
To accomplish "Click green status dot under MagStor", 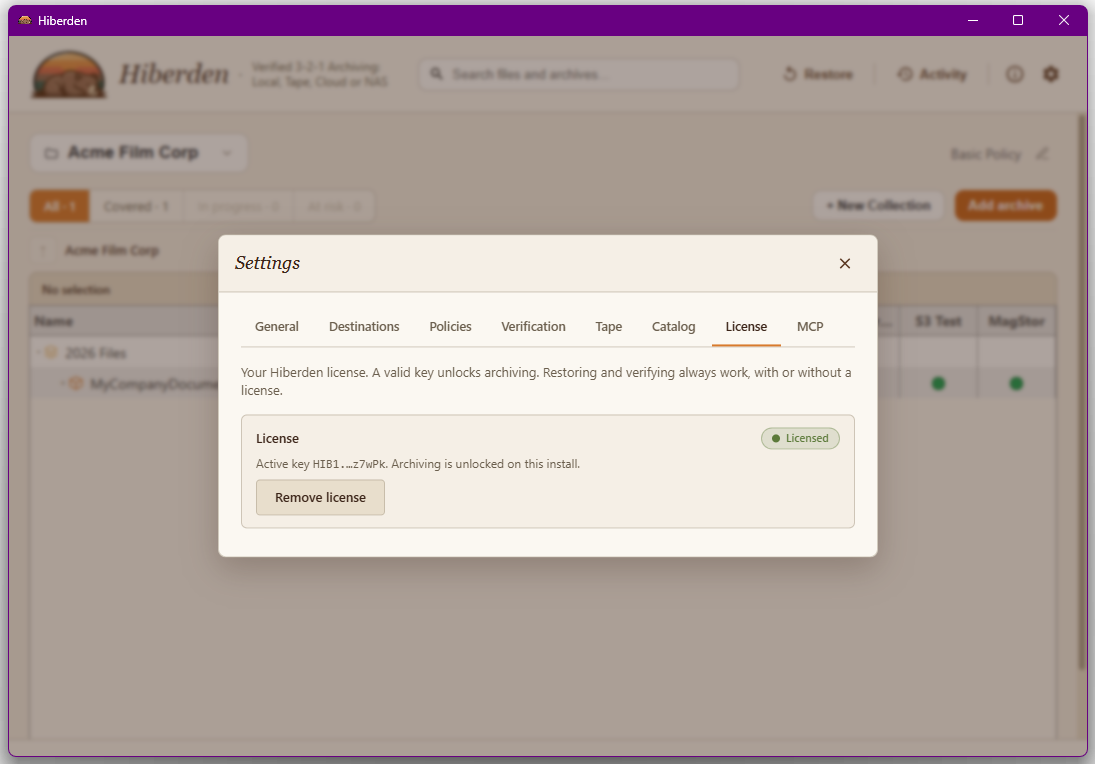I will pyautogui.click(x=1016, y=383).
